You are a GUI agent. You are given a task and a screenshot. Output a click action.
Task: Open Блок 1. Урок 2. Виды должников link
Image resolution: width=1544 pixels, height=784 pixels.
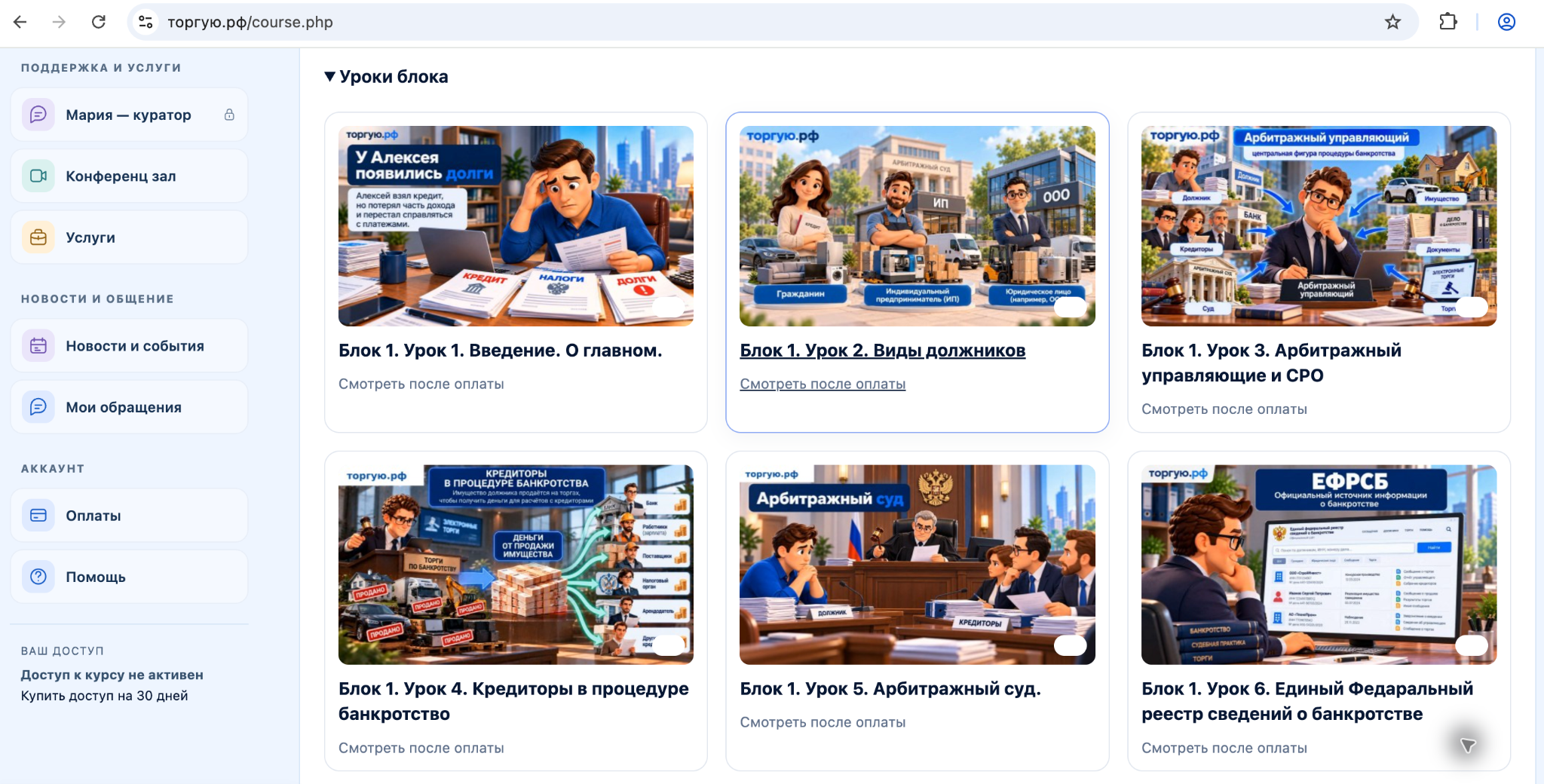click(882, 351)
